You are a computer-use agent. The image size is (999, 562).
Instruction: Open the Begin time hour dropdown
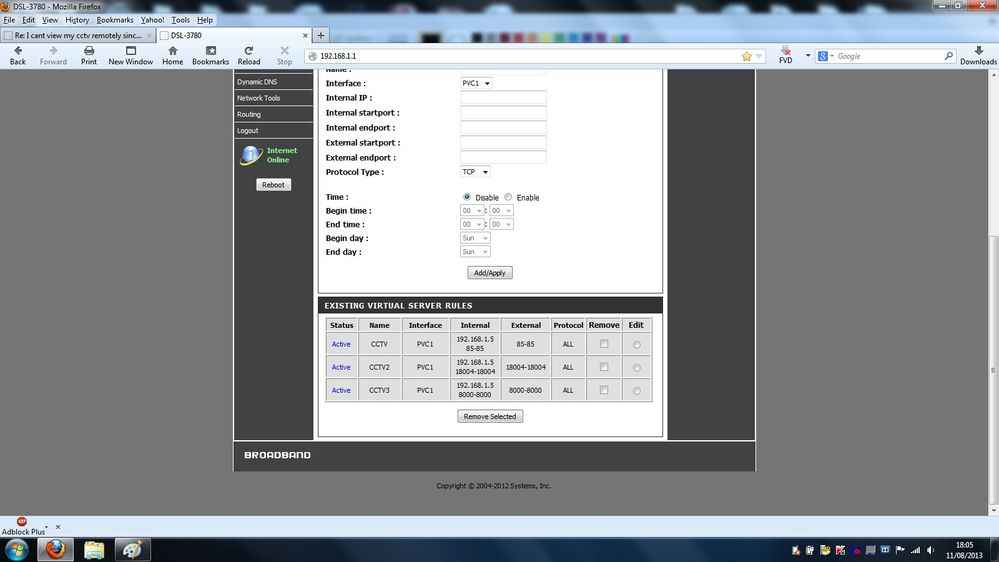pos(472,211)
